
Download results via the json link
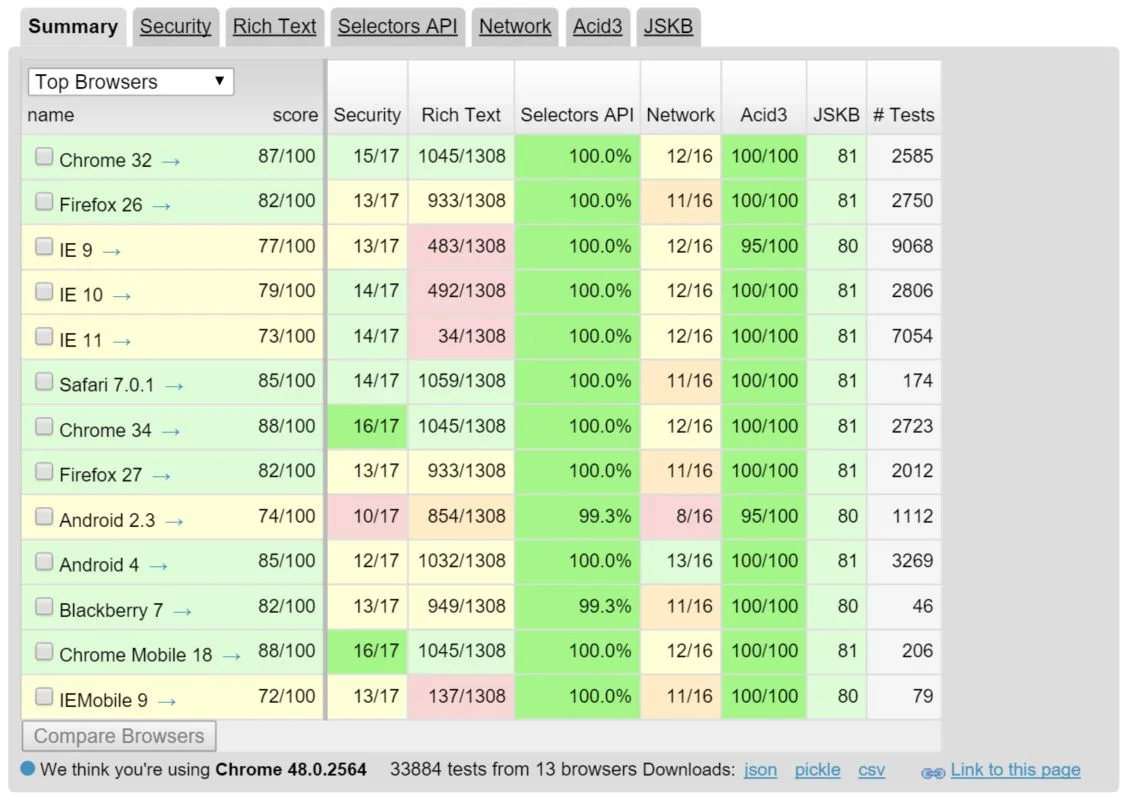(x=760, y=770)
